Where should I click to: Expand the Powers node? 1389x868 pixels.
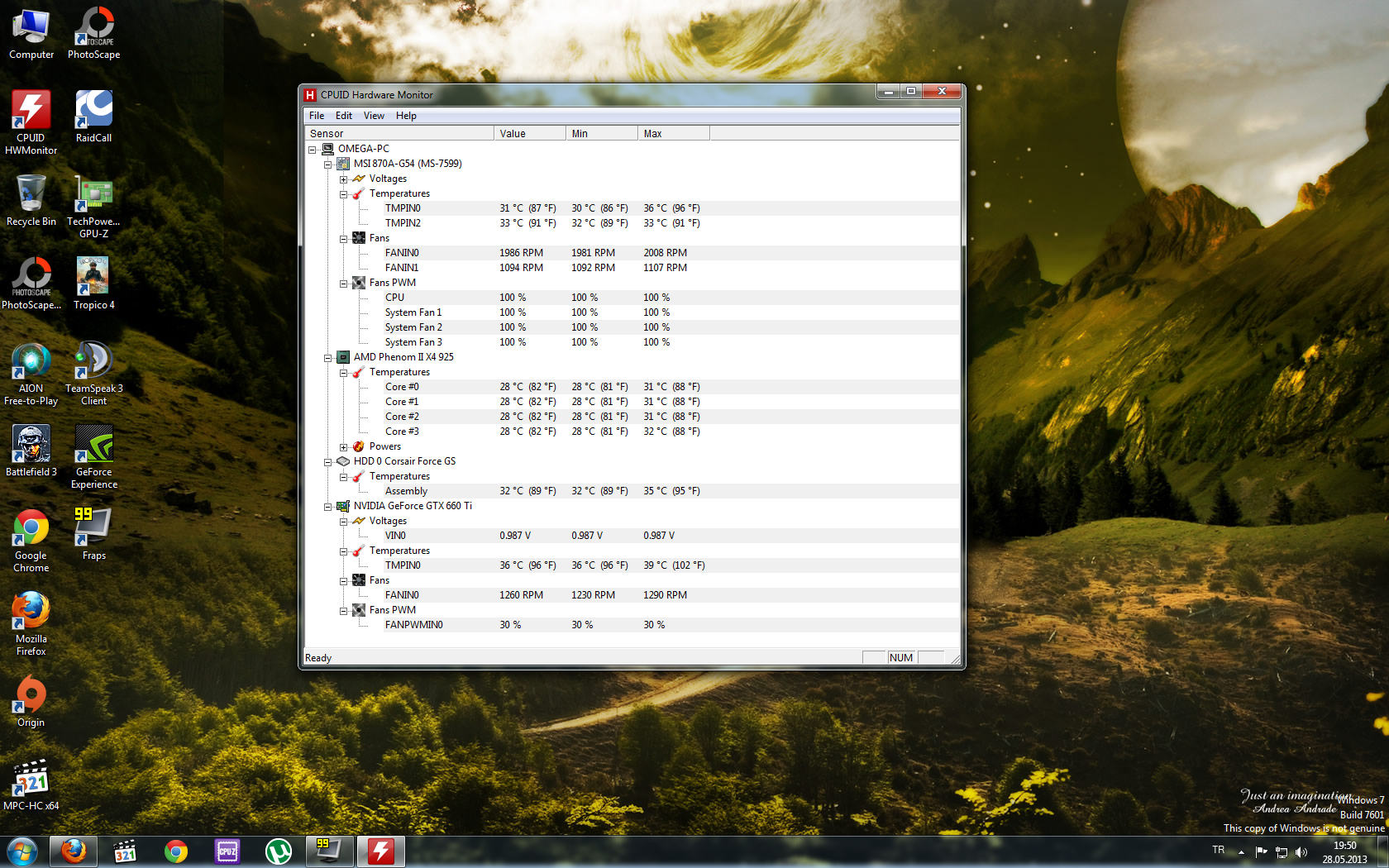344,447
